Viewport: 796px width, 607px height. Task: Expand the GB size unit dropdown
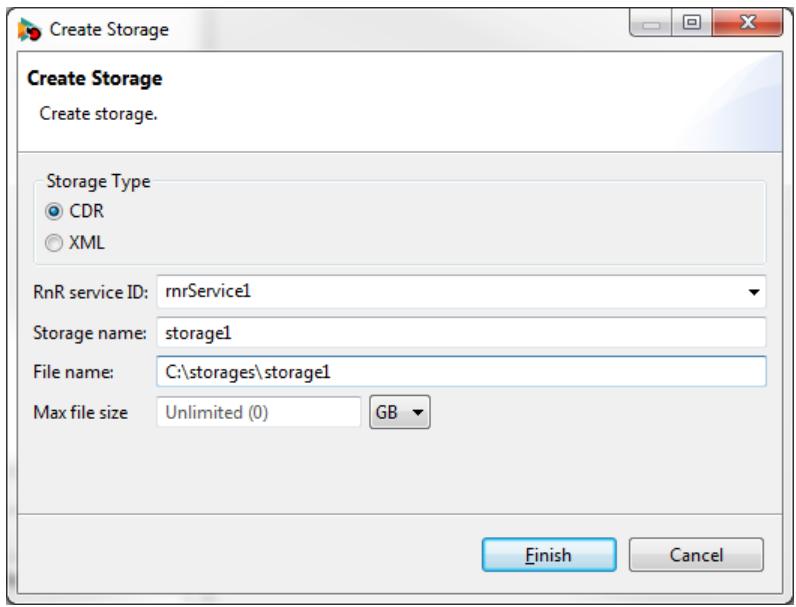400,412
